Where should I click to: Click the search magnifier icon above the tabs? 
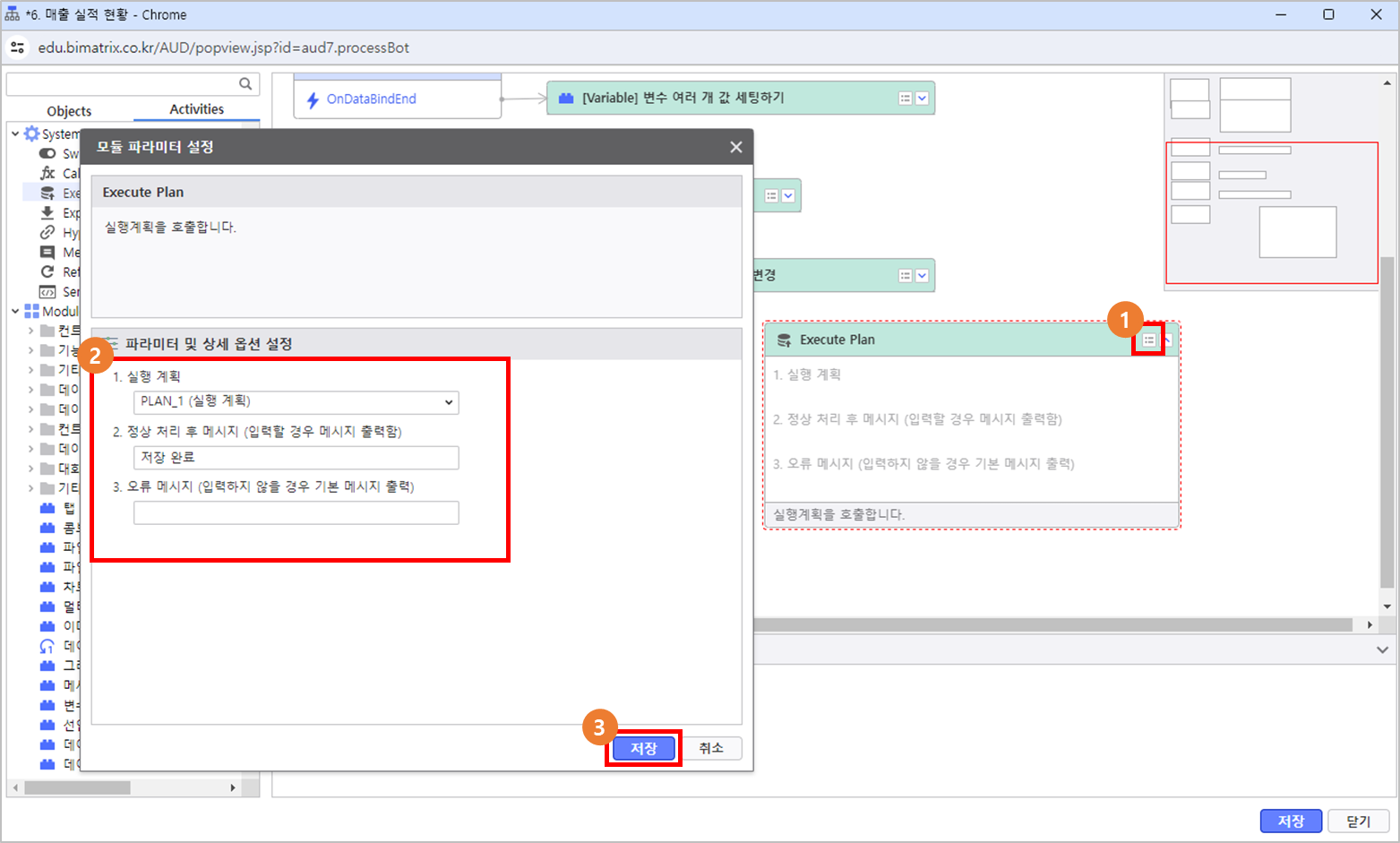coord(245,84)
